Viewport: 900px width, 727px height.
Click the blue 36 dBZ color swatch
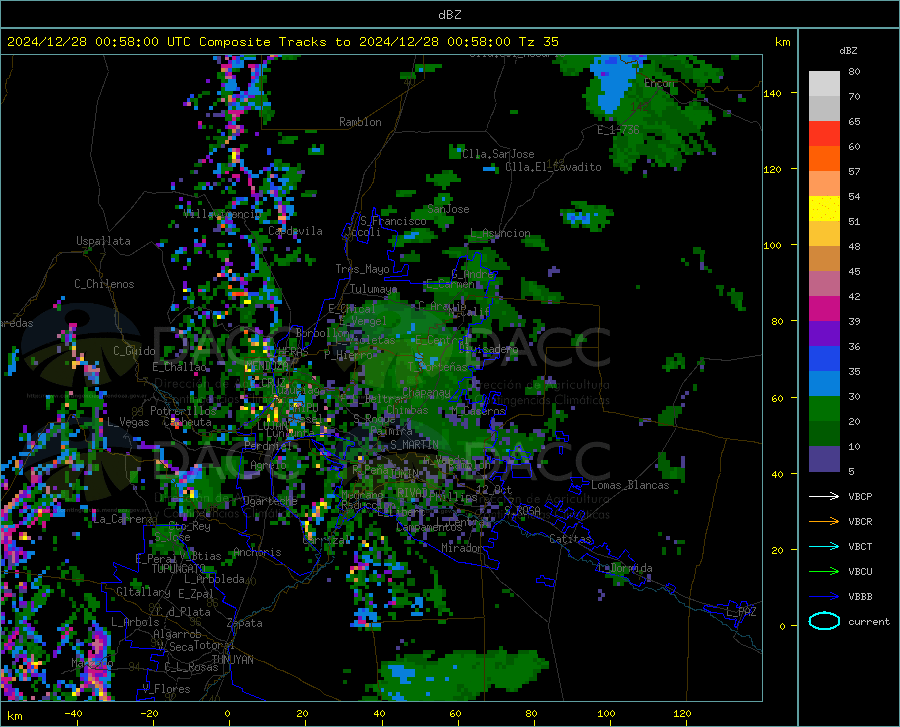824,359
